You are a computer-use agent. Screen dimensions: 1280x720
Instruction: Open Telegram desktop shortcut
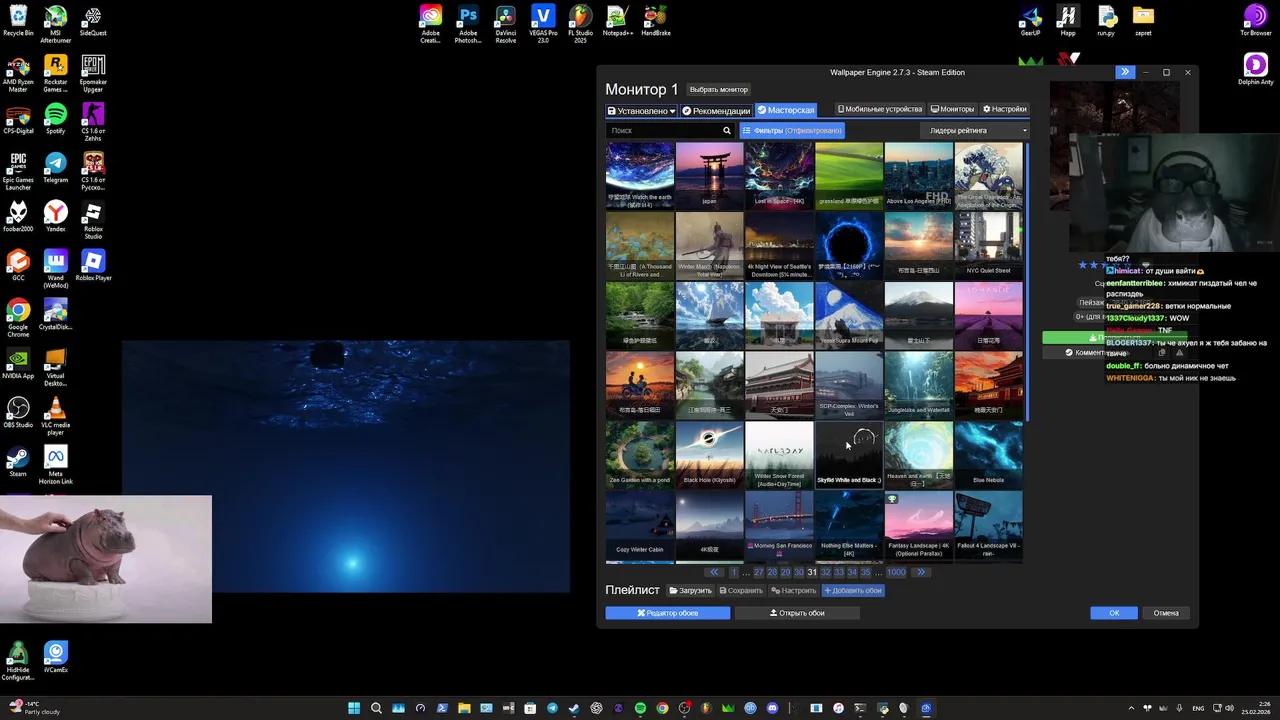point(56,166)
